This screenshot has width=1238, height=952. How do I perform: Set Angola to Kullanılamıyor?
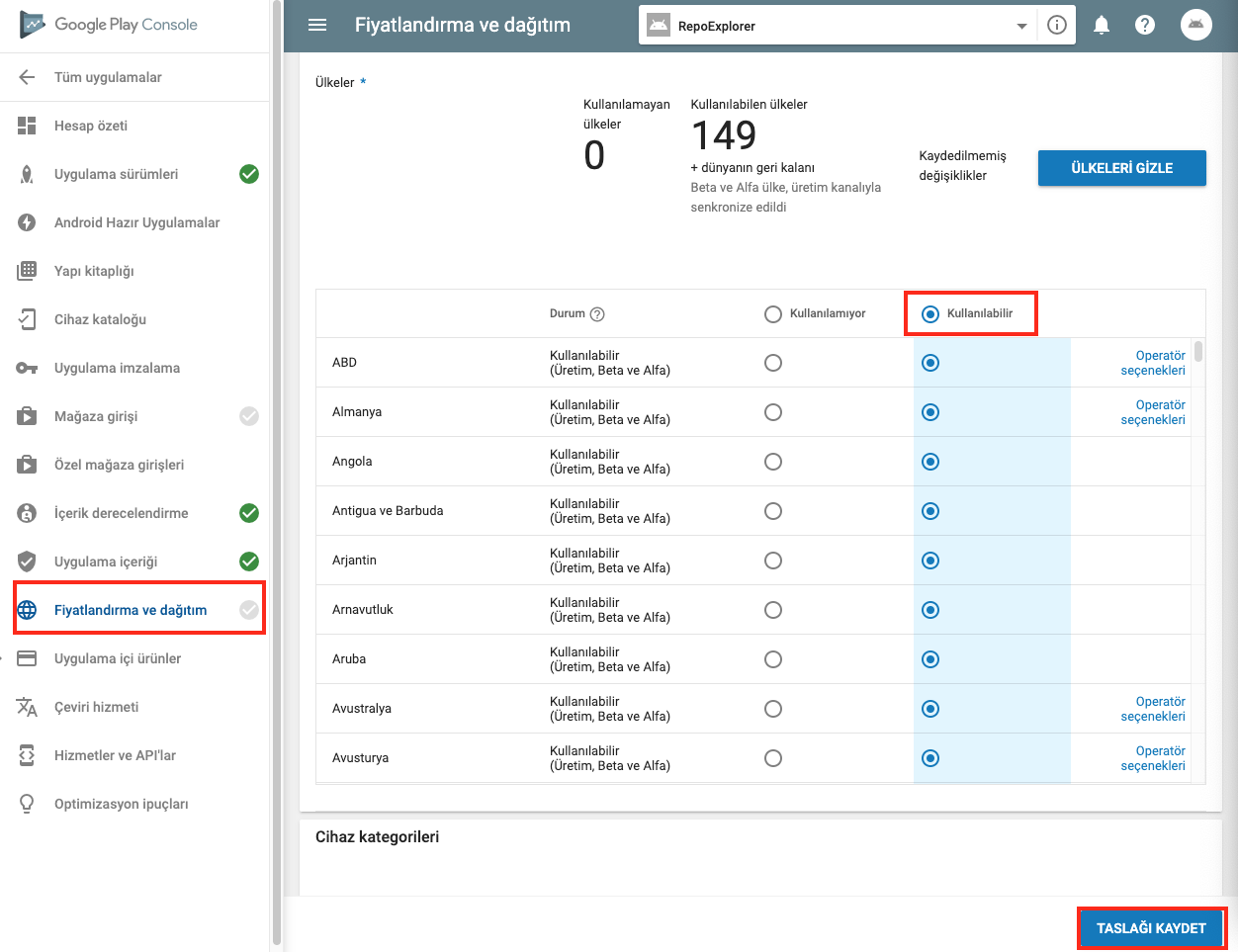tap(773, 462)
